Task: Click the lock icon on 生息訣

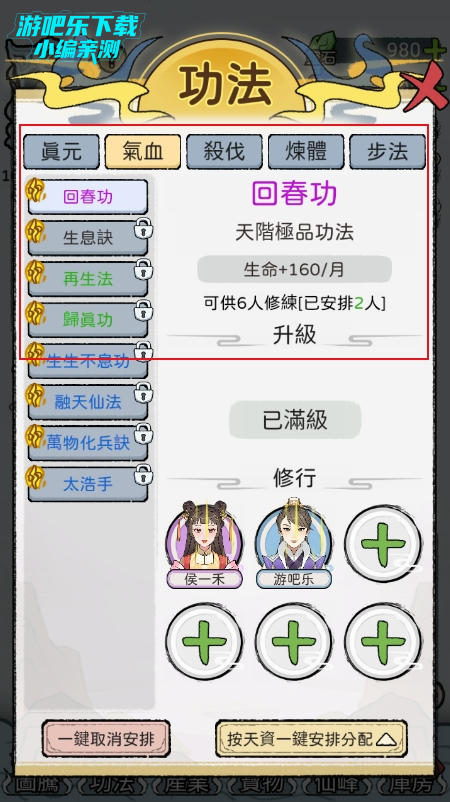Action: 143,229
